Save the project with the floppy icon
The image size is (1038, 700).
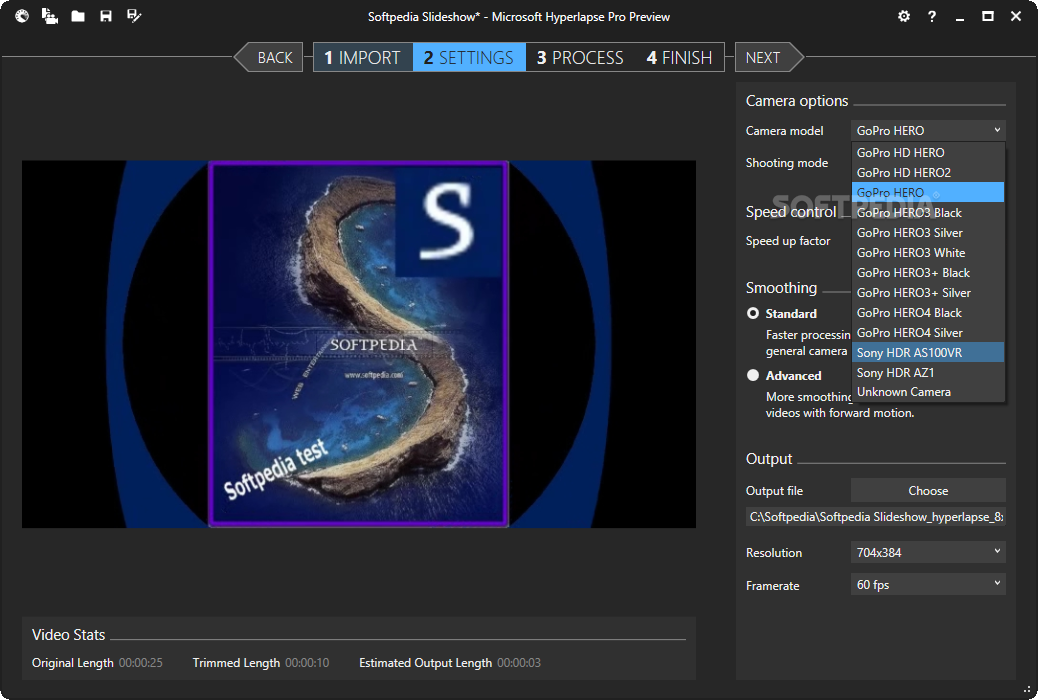(x=106, y=16)
